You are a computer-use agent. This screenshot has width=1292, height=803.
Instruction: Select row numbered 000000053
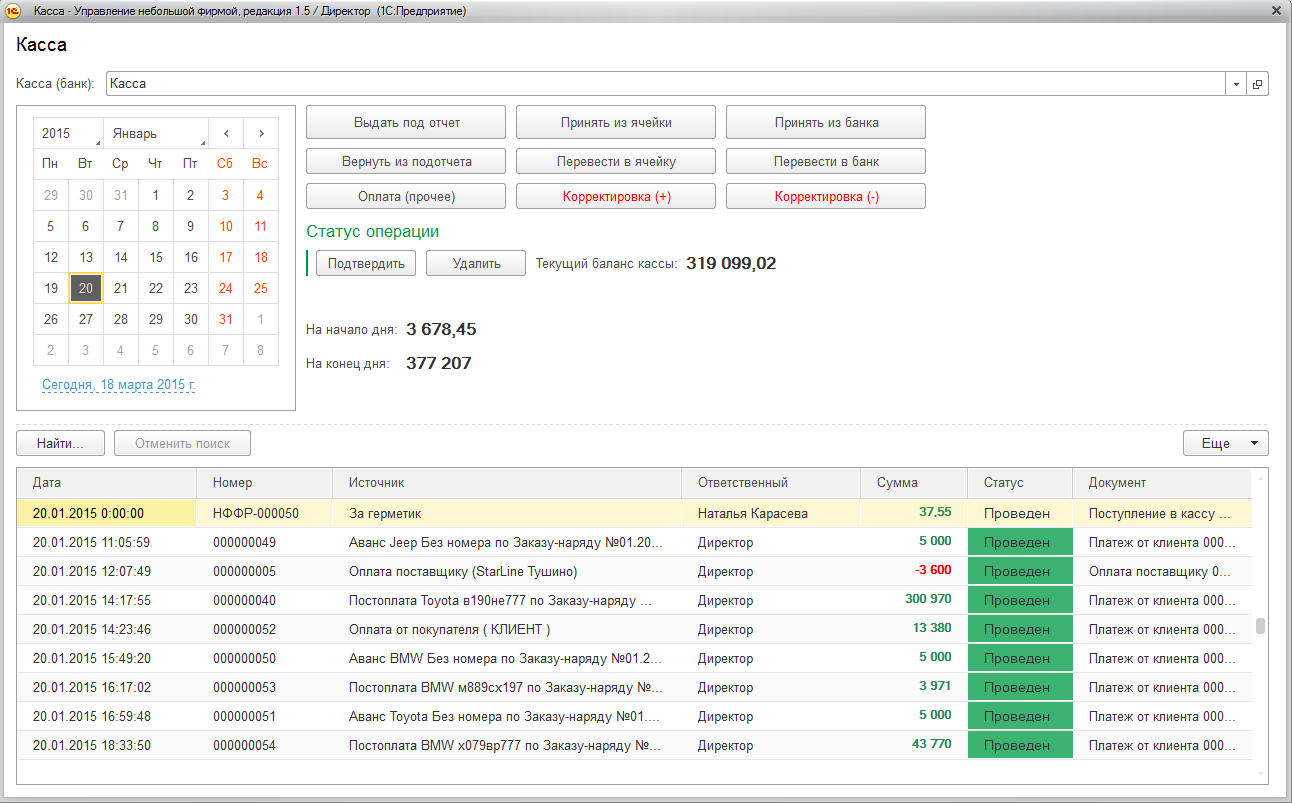point(634,687)
